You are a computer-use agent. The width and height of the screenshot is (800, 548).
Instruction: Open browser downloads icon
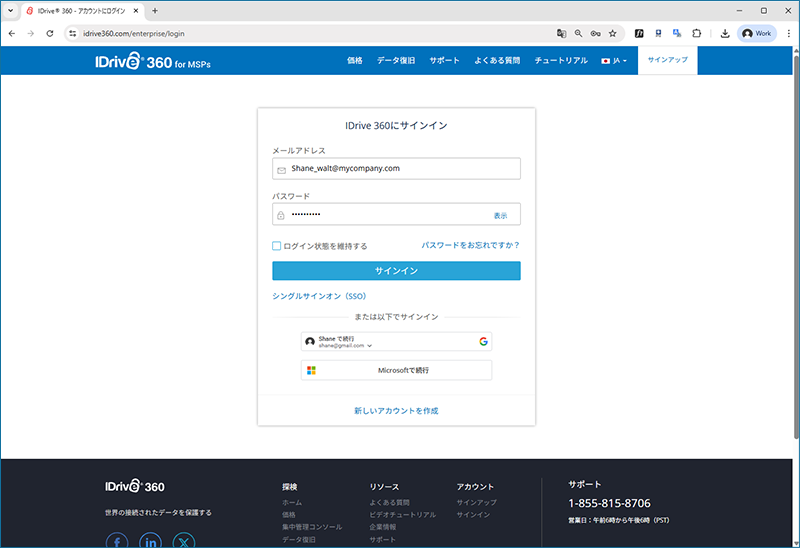(724, 34)
